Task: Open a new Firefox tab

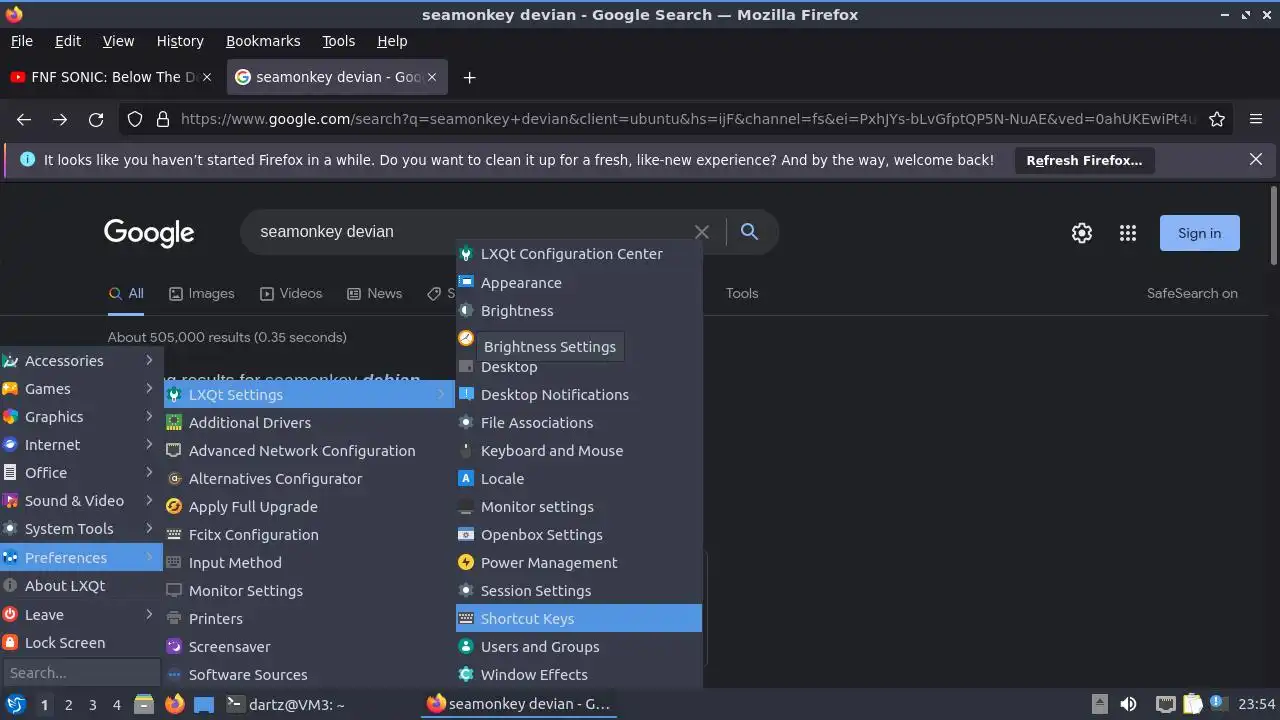Action: 469,77
